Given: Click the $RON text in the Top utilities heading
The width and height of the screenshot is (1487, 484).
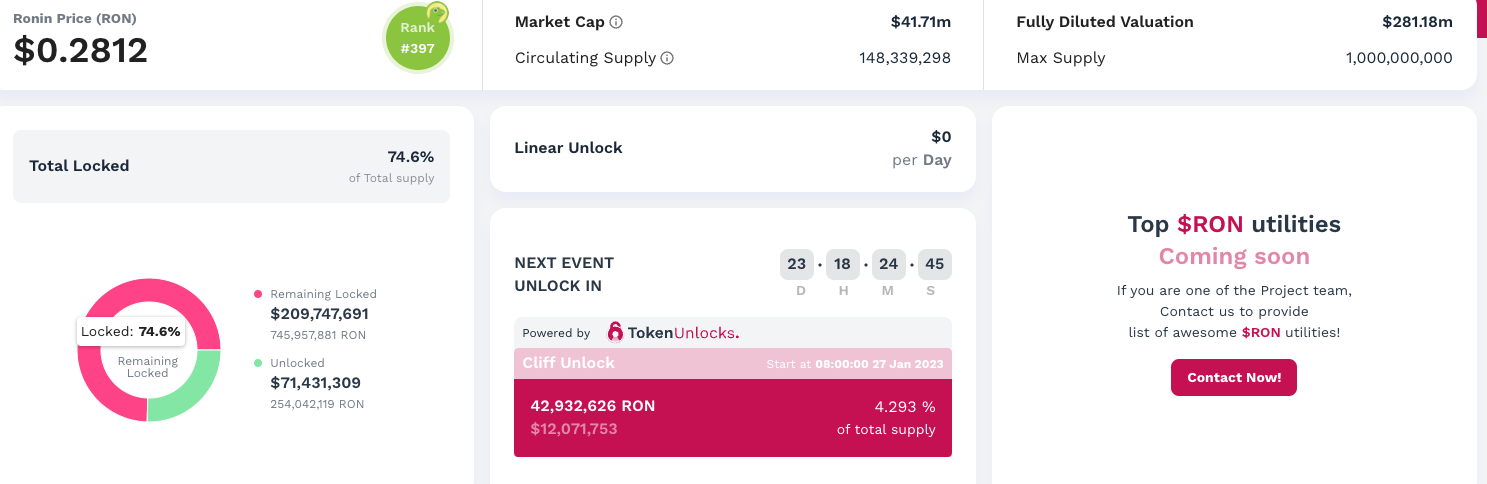Looking at the screenshot, I should coord(1210,224).
